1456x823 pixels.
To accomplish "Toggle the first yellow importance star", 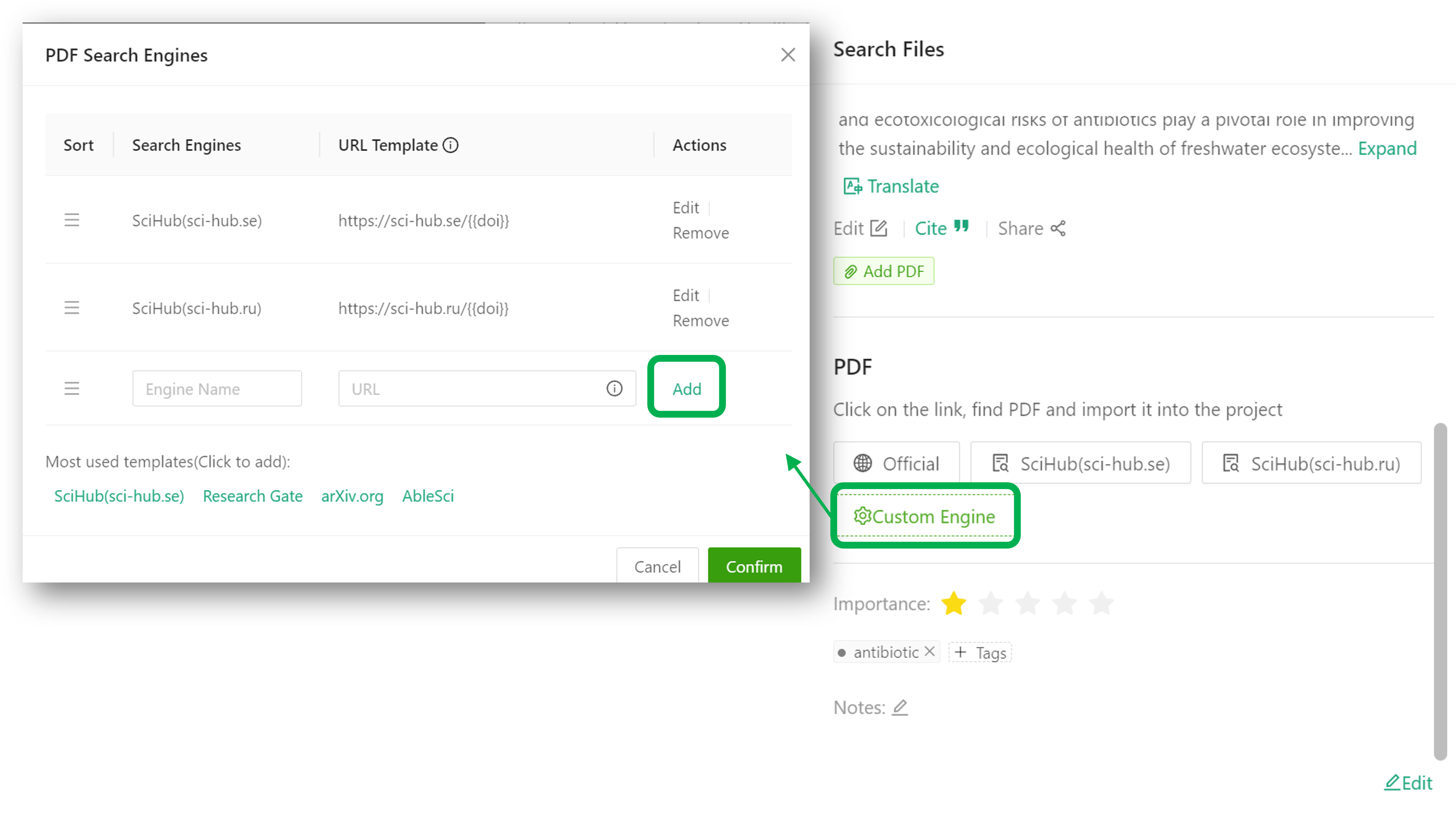I will pos(954,603).
